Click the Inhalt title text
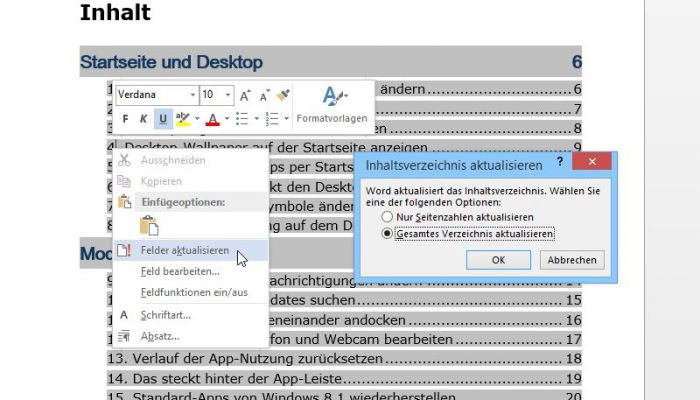The image size is (700, 400). click(115, 12)
